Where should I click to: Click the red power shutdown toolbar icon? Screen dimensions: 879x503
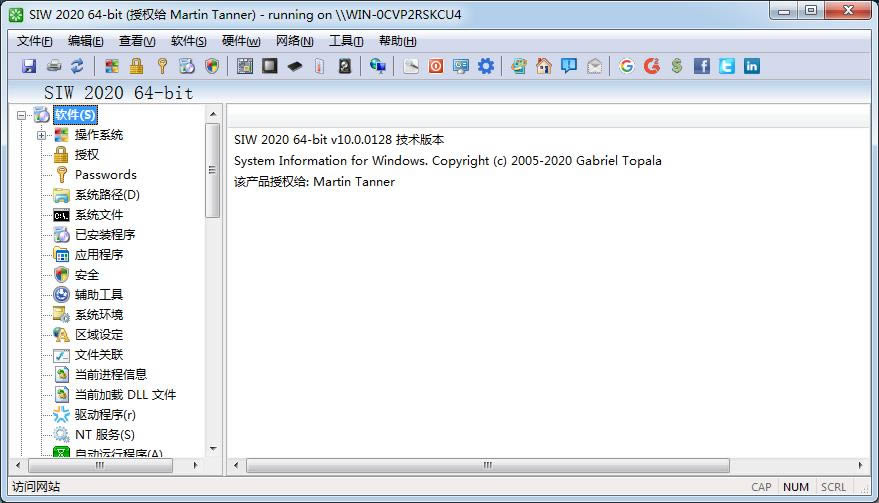point(436,66)
